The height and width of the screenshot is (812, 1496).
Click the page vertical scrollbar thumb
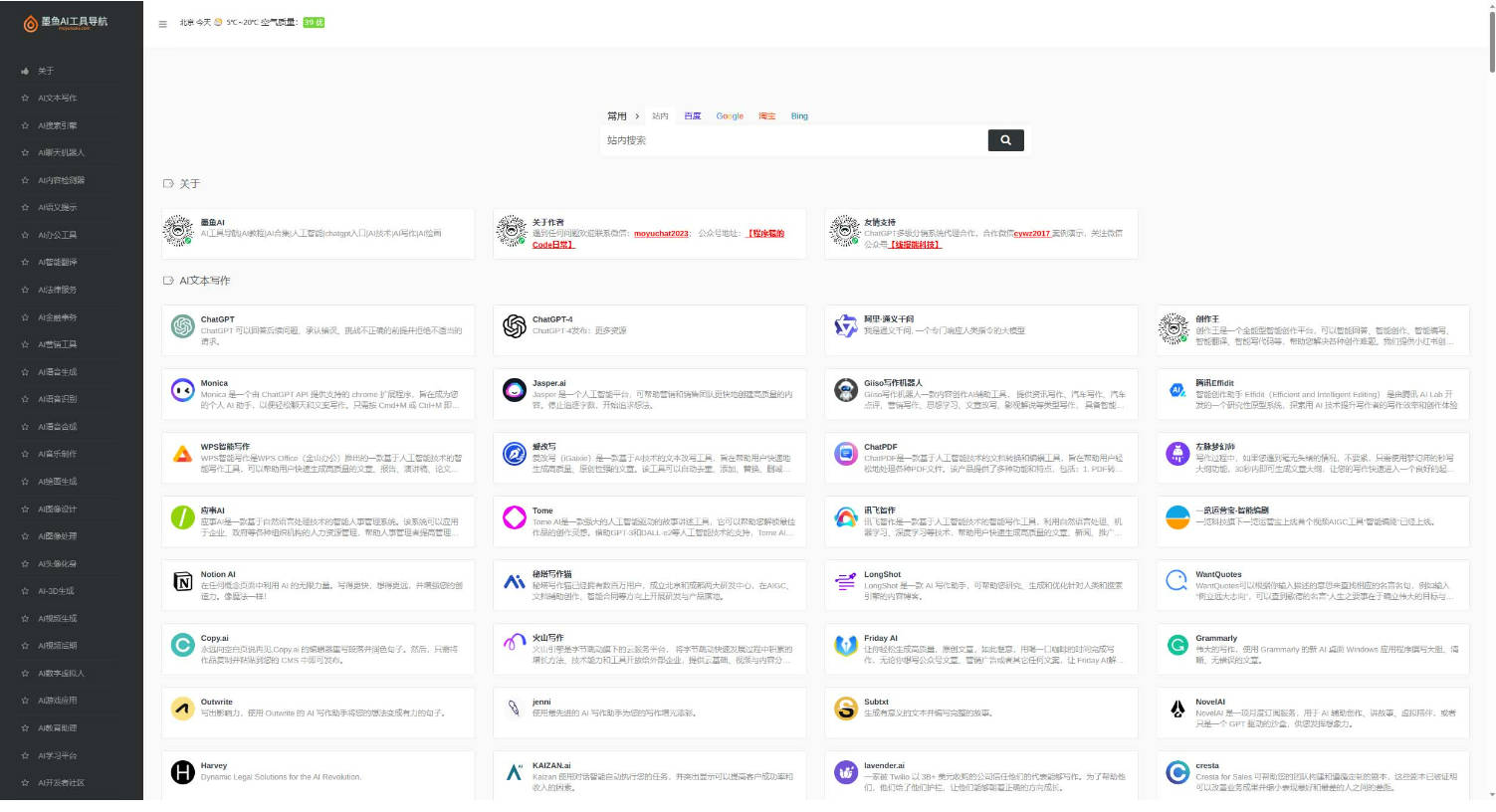pos(1490,42)
